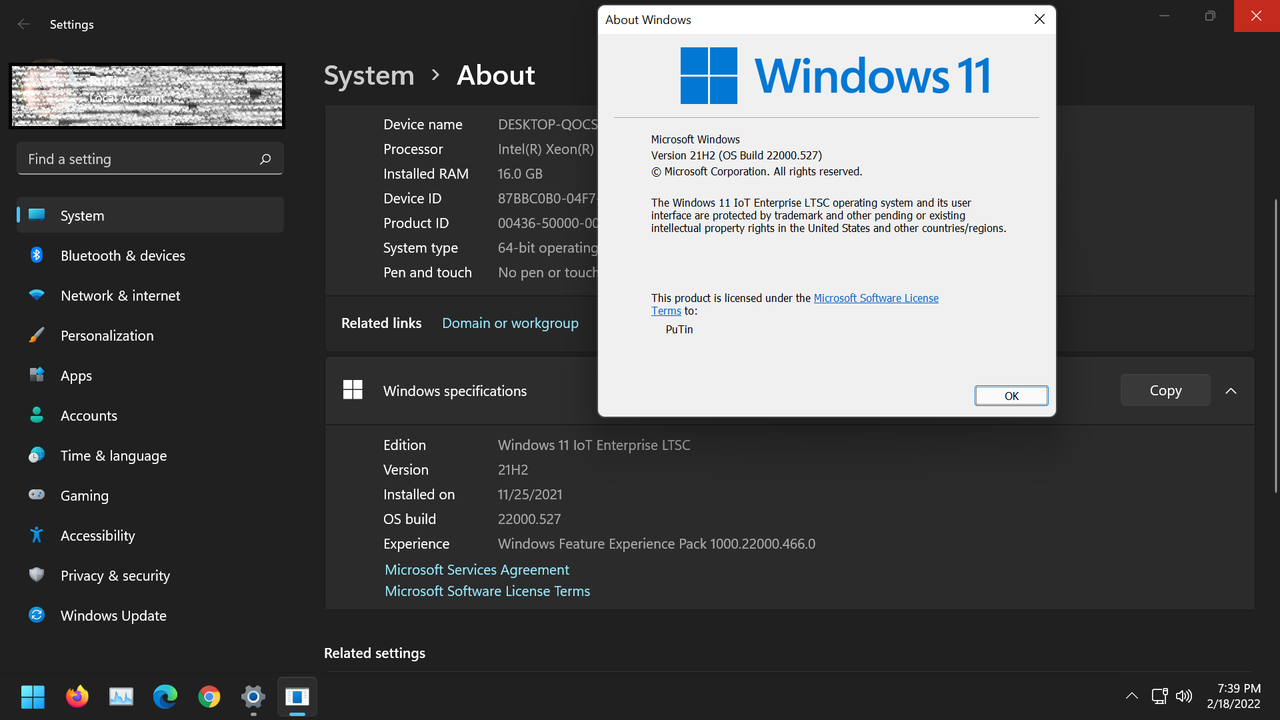This screenshot has height=720, width=1280.
Task: Select the About Windows taskbar icon
Action: (x=297, y=696)
